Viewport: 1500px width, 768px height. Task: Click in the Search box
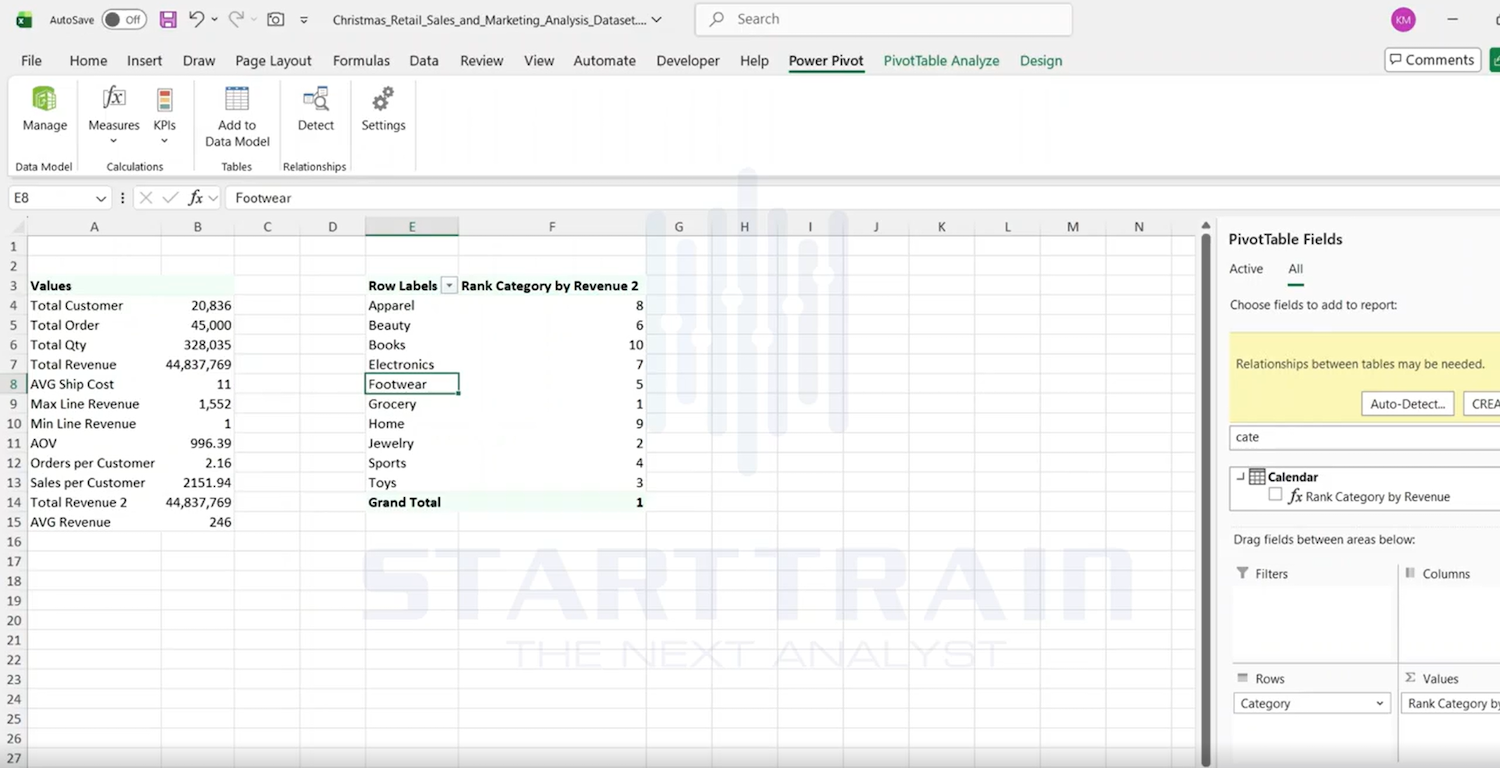pyautogui.click(x=884, y=19)
